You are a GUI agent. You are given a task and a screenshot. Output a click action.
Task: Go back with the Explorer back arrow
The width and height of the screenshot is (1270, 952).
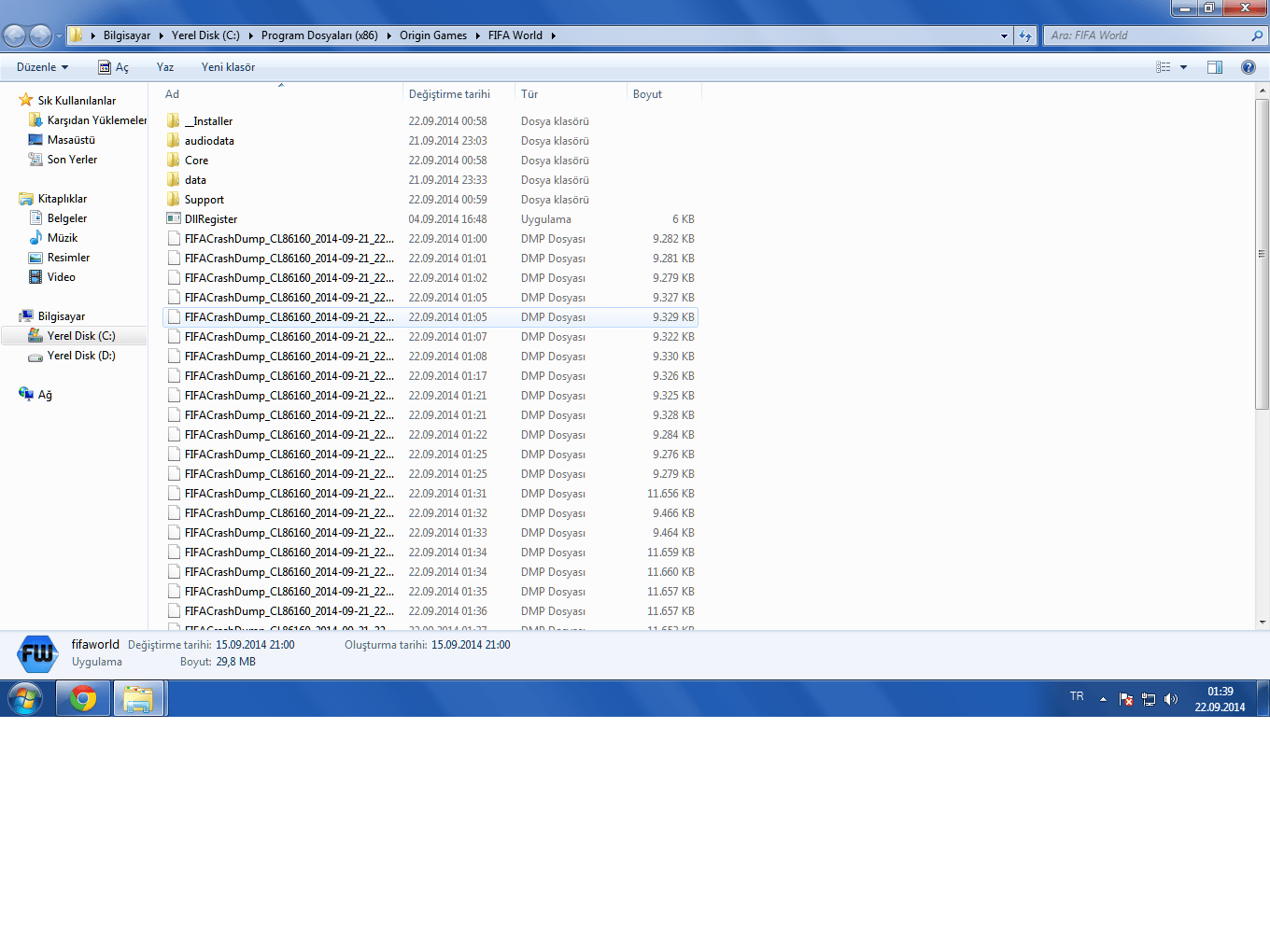15,35
